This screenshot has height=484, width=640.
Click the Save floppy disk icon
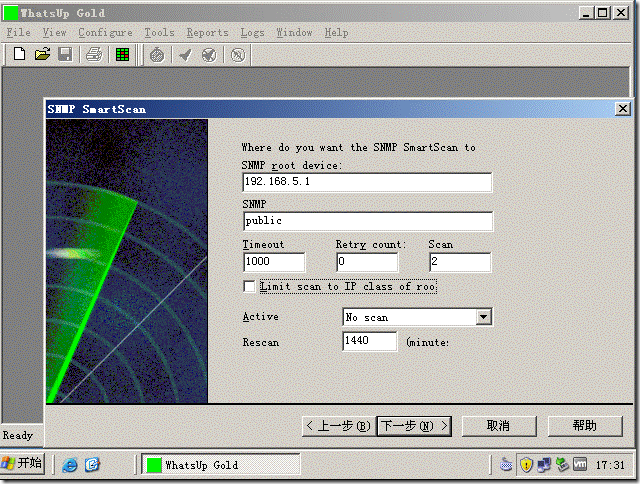click(65, 54)
